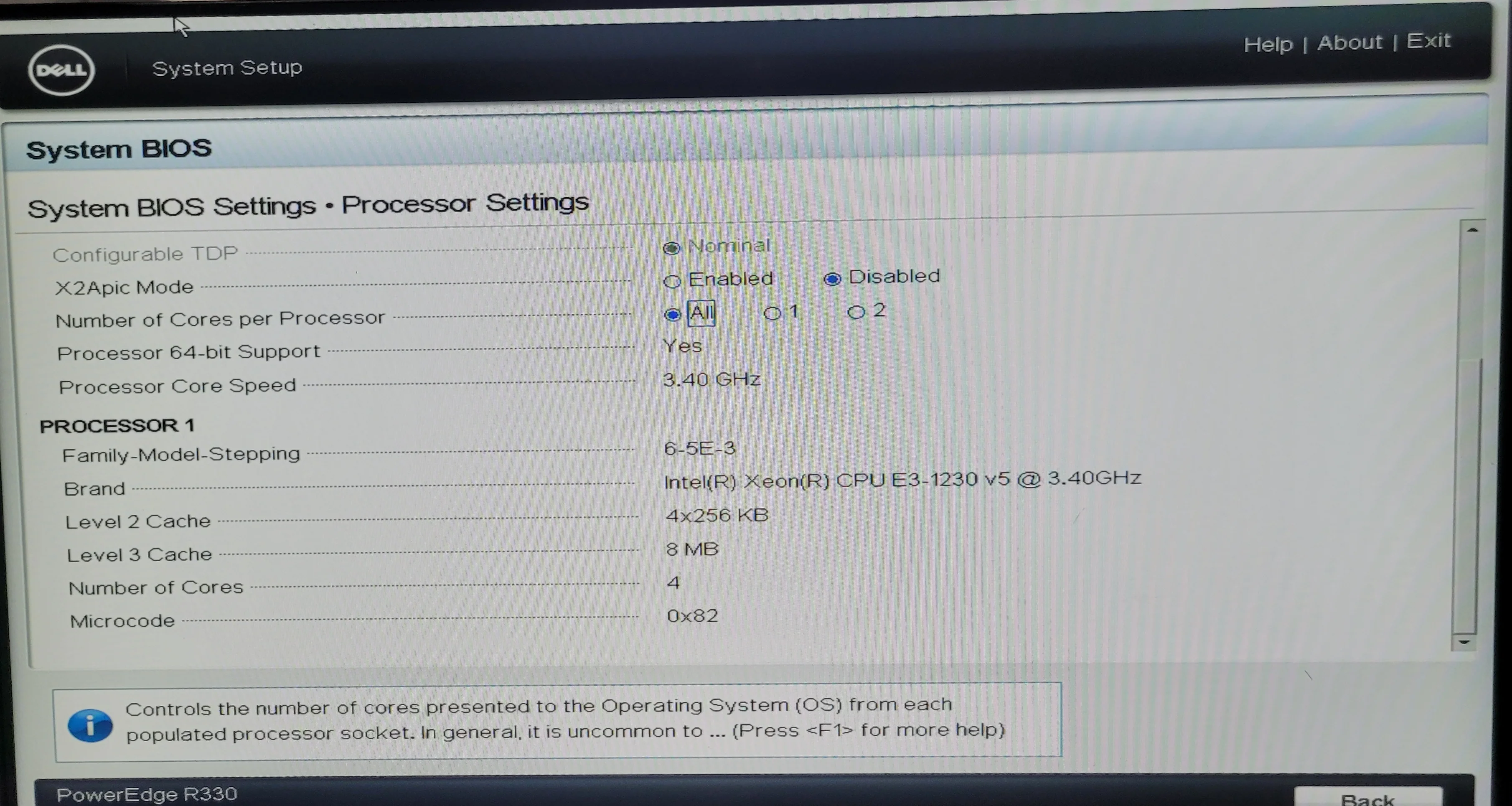The image size is (1512, 806).
Task: Click the blue info icon
Action: pos(90,726)
